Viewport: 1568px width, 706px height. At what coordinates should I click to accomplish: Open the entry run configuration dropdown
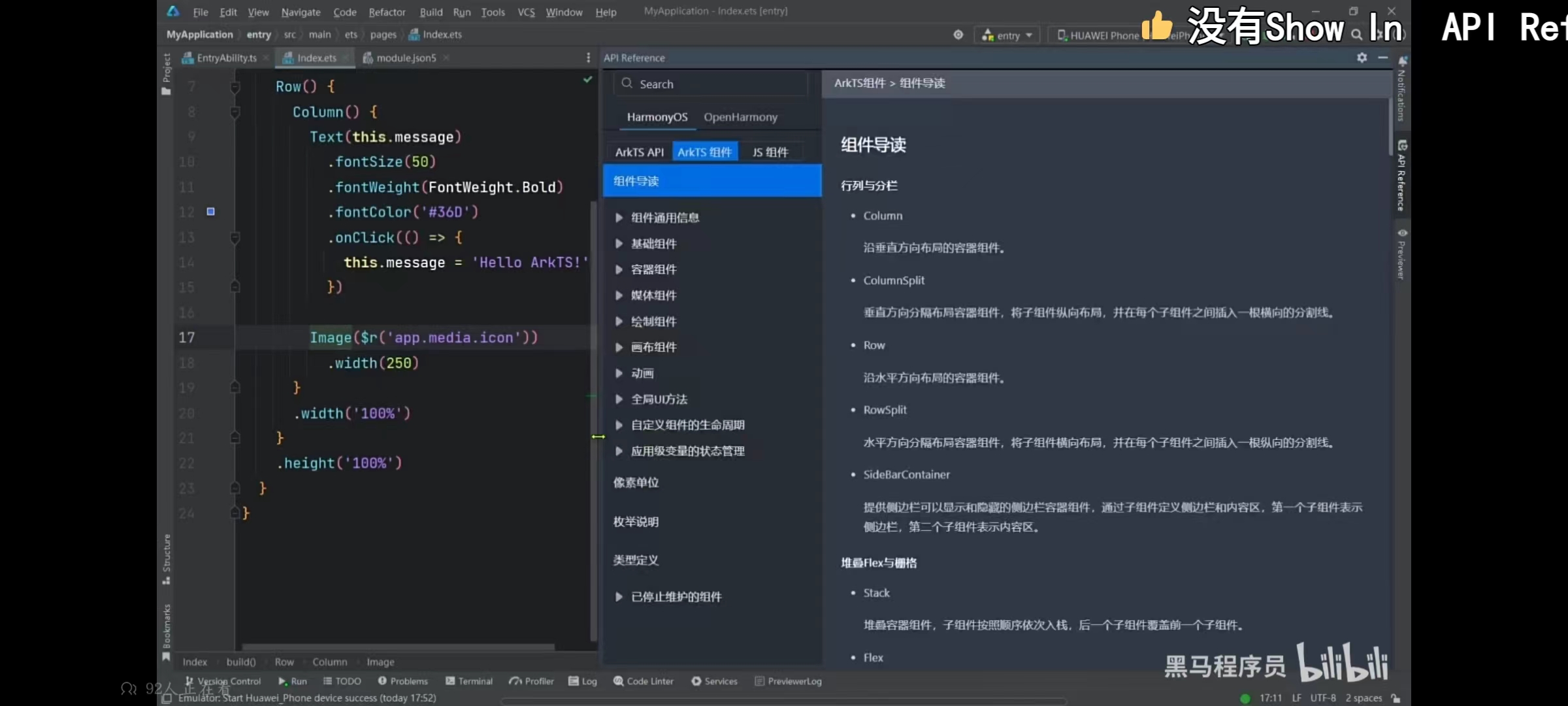pos(1007,35)
